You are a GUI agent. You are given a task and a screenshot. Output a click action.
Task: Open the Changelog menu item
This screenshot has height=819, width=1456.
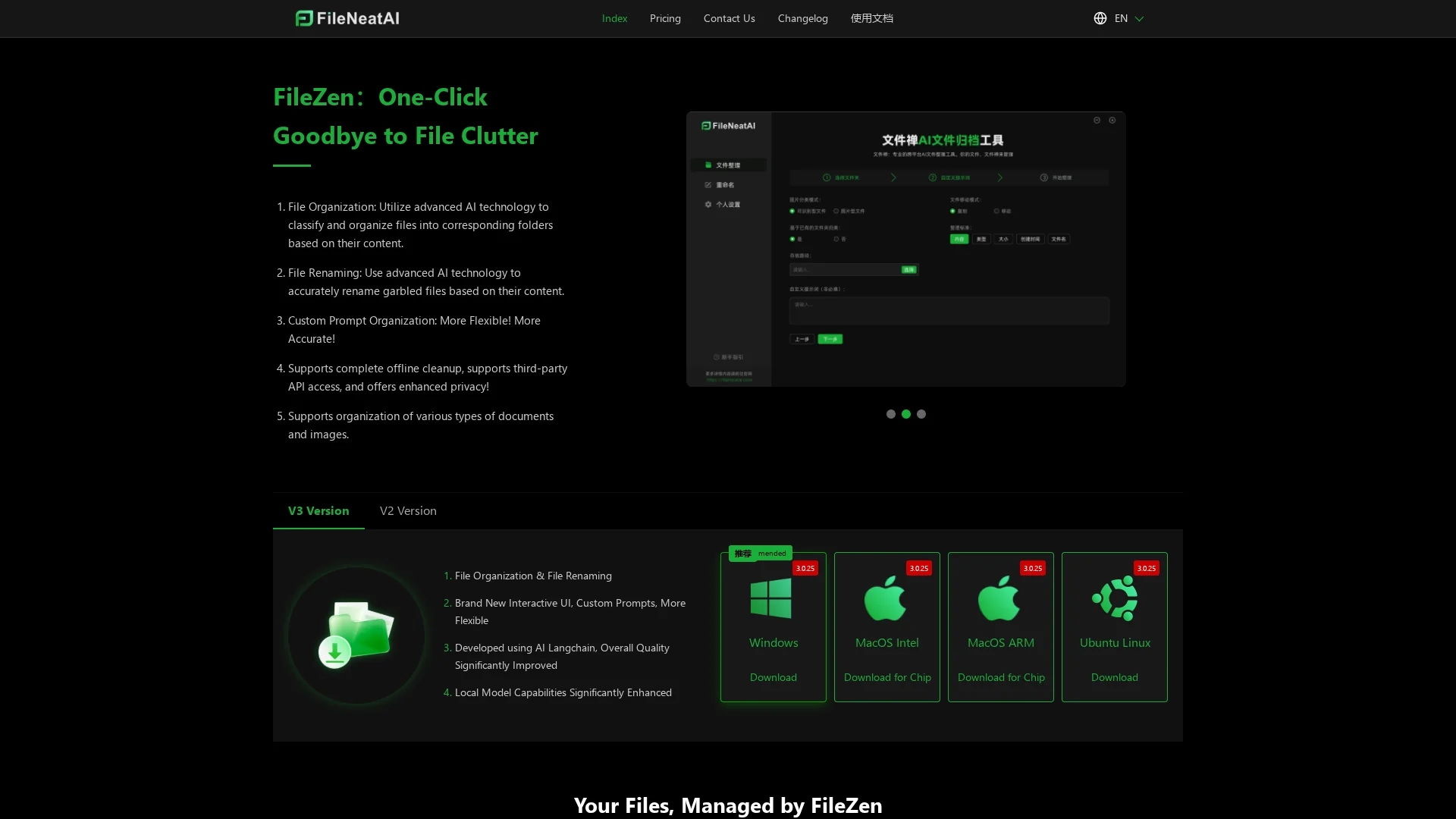802,18
